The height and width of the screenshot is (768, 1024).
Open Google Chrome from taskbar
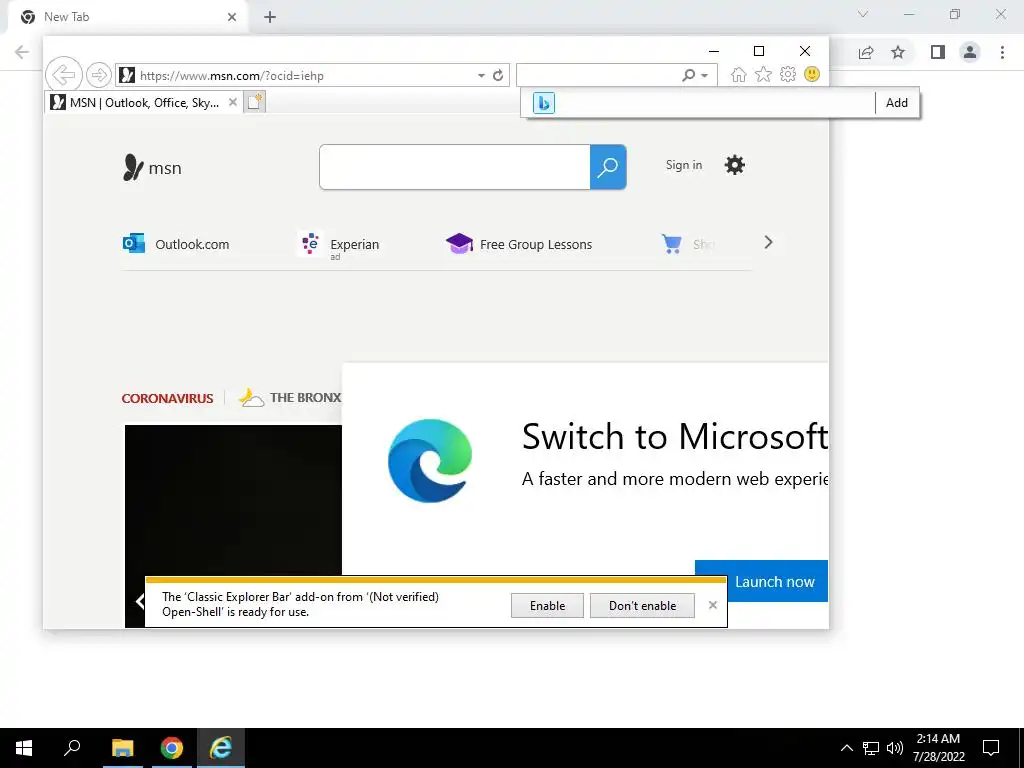(172, 748)
